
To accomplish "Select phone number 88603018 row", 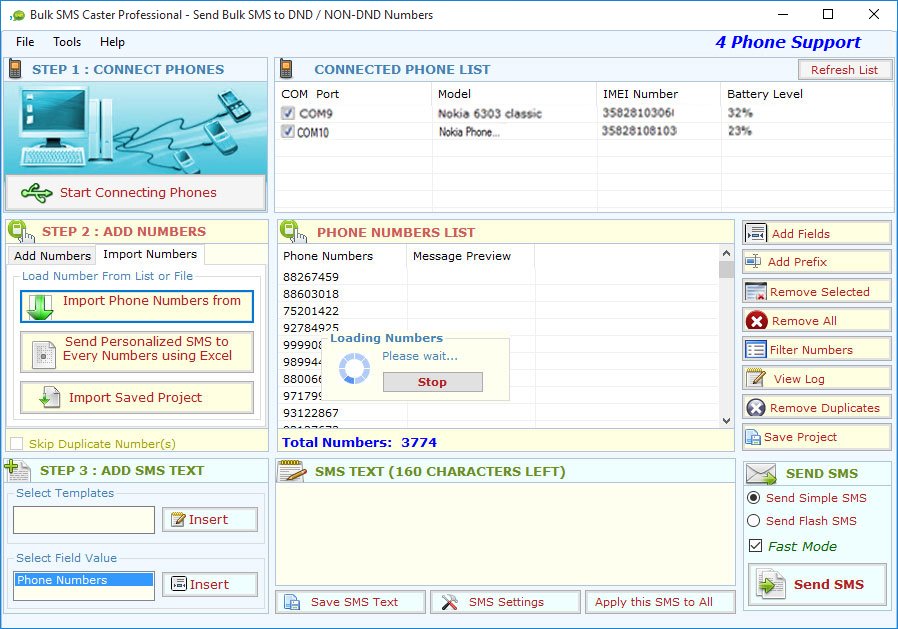I will point(311,294).
